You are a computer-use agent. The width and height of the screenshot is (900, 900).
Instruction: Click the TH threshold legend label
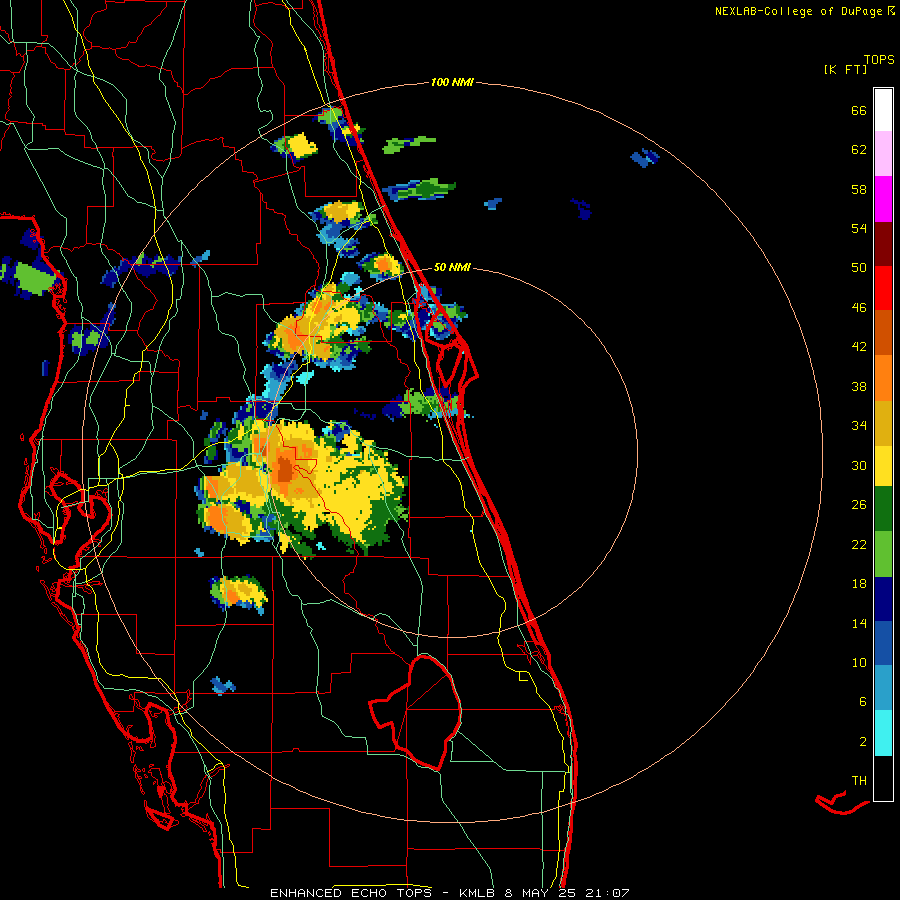pyautogui.click(x=859, y=781)
